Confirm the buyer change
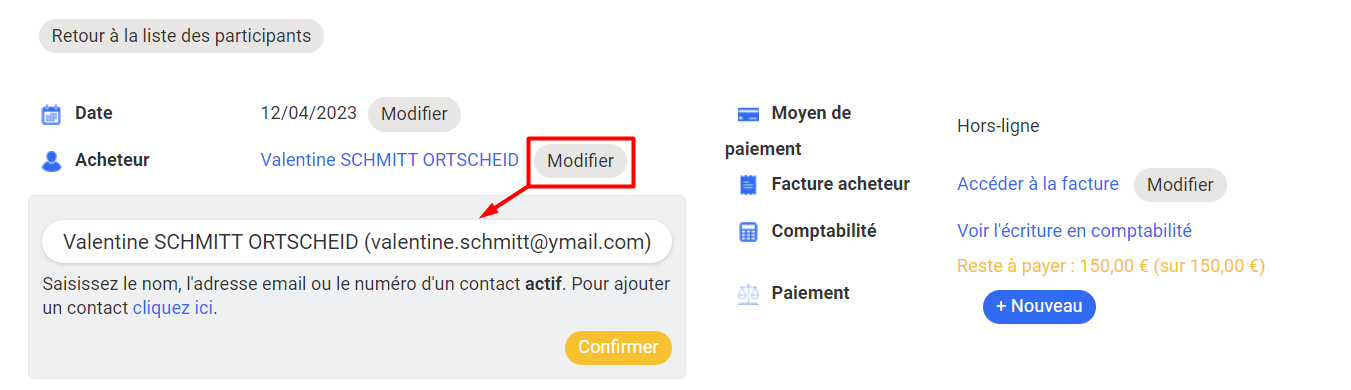This screenshot has width=1351, height=390. point(618,348)
